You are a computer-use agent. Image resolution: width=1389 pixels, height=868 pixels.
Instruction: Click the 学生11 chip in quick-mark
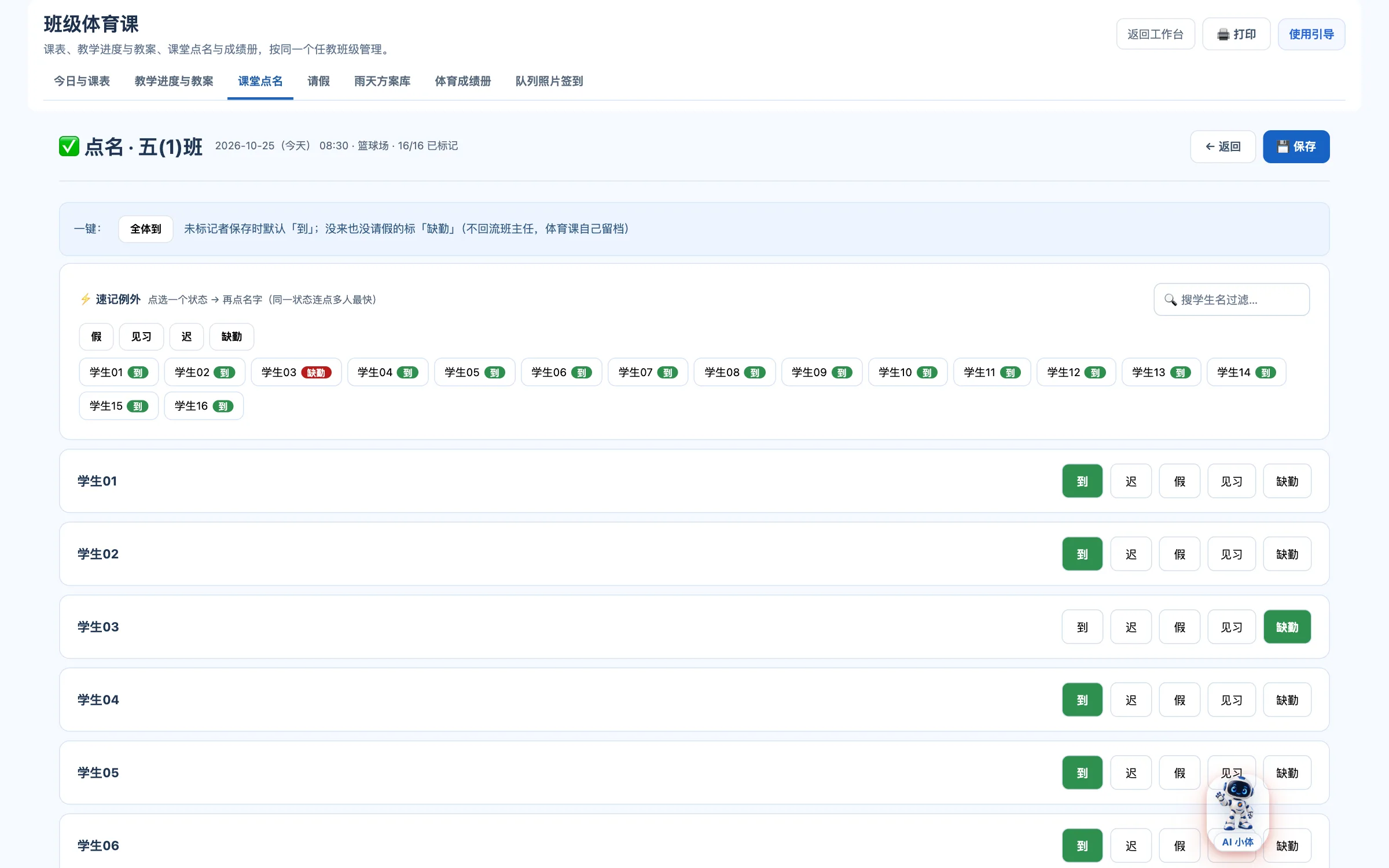pos(992,372)
